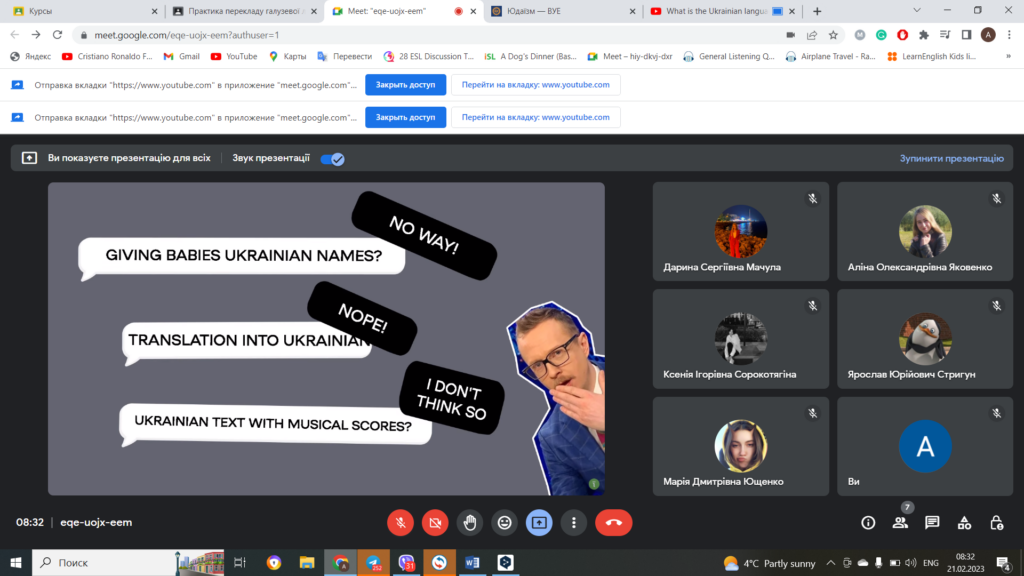1024x576 pixels.
Task: Click the first Закрыть доступ button
Action: [405, 85]
